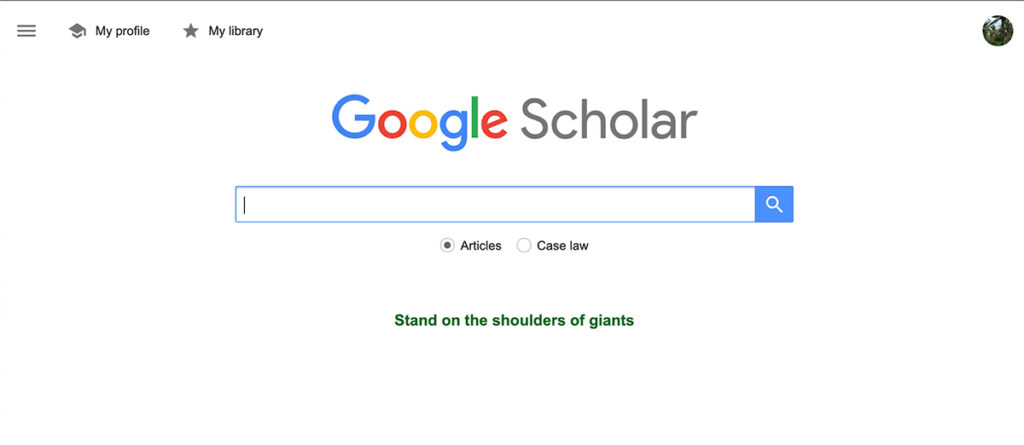Click the Articles text label
1024x445 pixels.
click(481, 246)
